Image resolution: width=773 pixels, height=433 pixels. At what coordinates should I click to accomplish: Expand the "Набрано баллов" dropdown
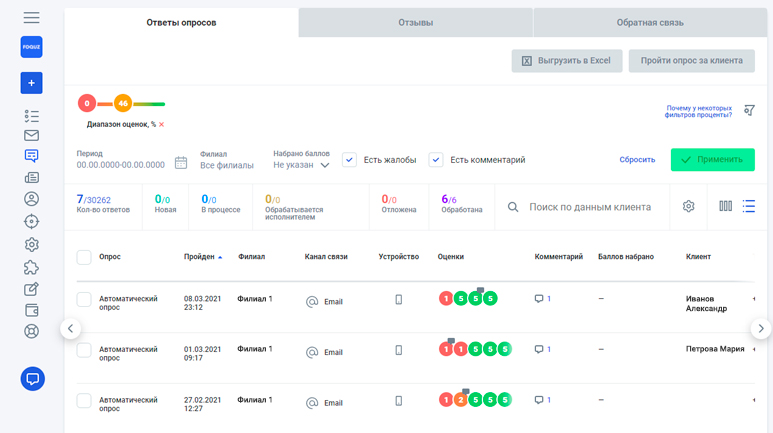pos(301,165)
